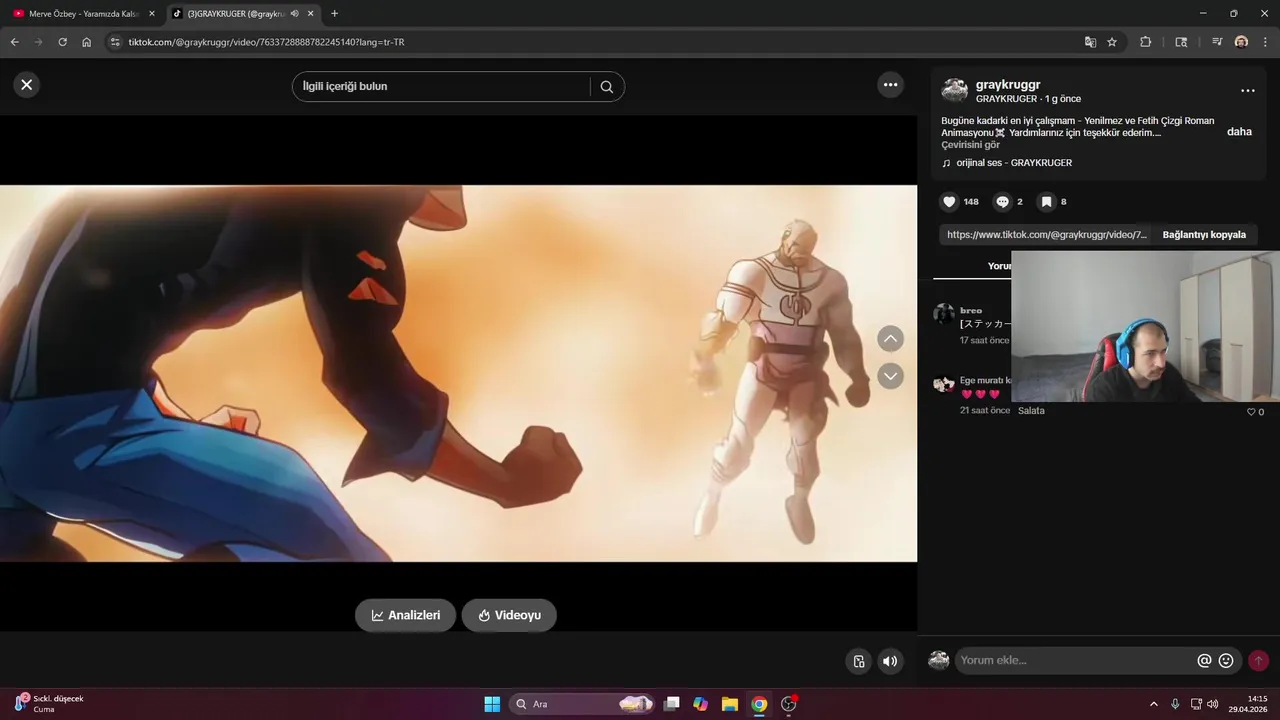Open the three-dot menu above the video
The image size is (1280, 720).
coord(890,85)
